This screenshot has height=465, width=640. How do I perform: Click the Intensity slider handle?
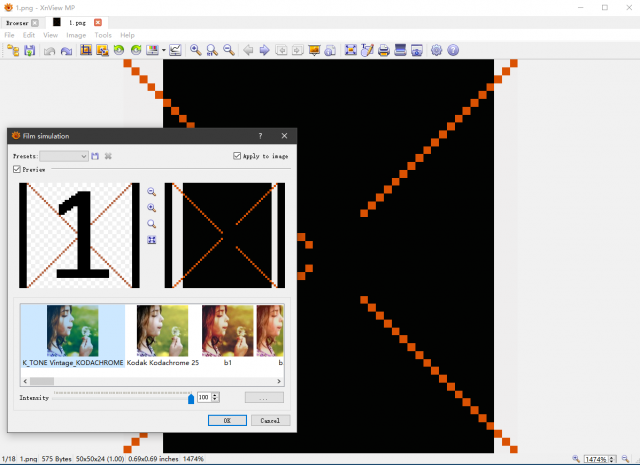coord(191,398)
